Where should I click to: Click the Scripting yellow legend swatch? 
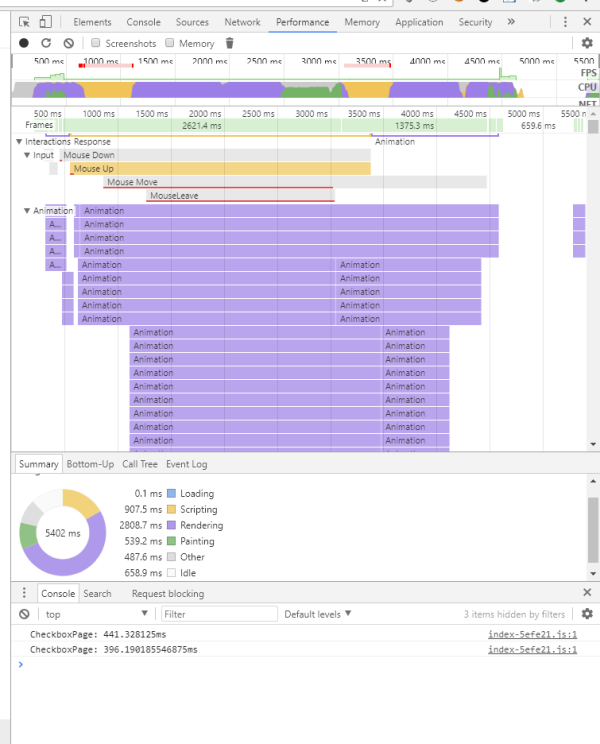coord(171,509)
